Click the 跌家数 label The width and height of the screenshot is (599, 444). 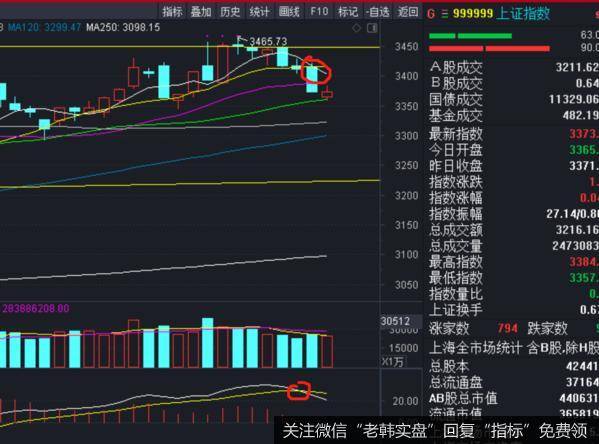(x=547, y=328)
